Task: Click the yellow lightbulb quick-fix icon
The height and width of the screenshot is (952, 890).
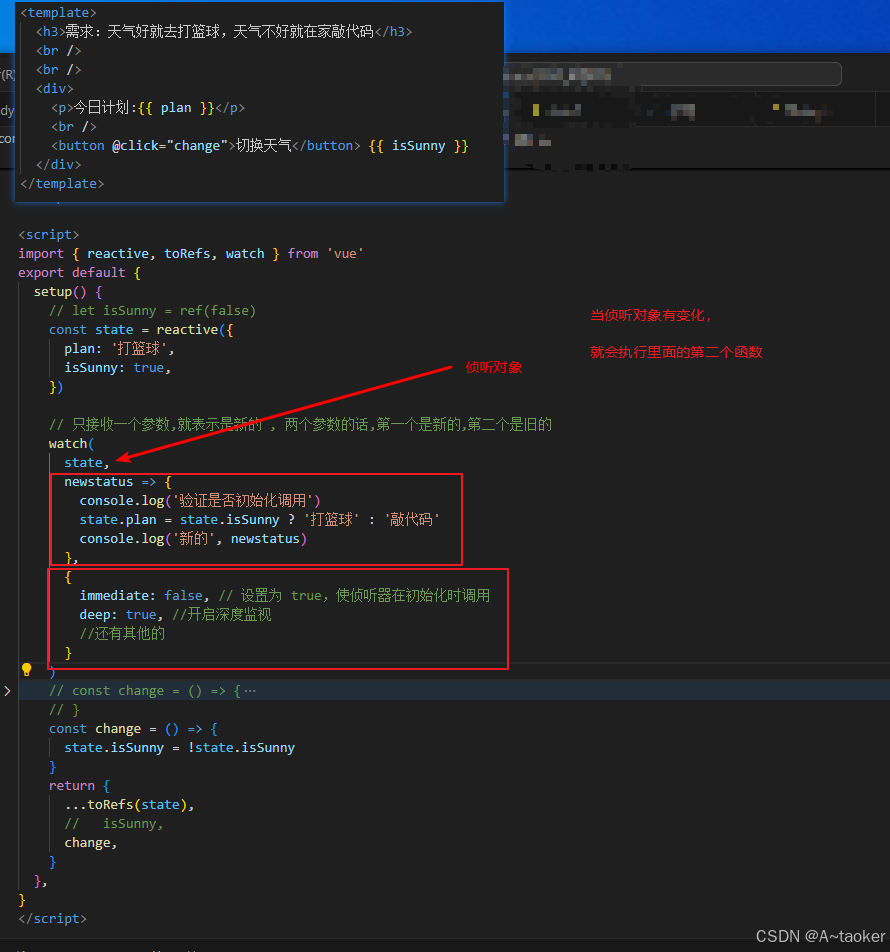Action: (26, 670)
